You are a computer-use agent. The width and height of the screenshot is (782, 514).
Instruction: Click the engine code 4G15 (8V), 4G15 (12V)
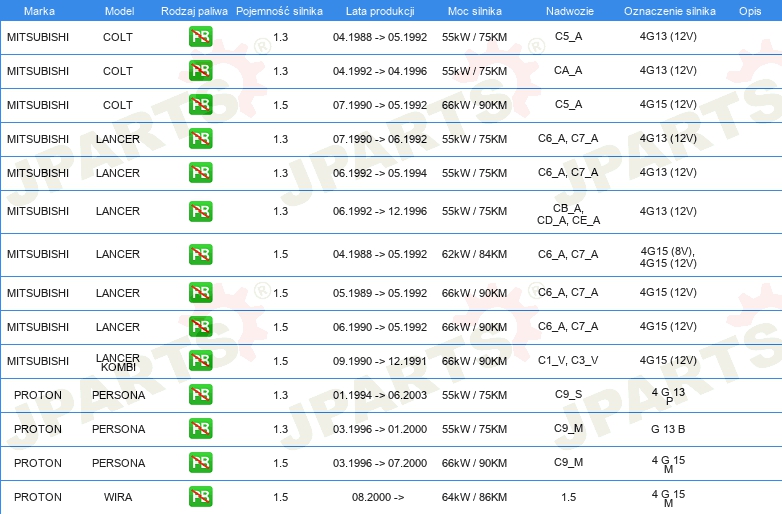(x=668, y=257)
